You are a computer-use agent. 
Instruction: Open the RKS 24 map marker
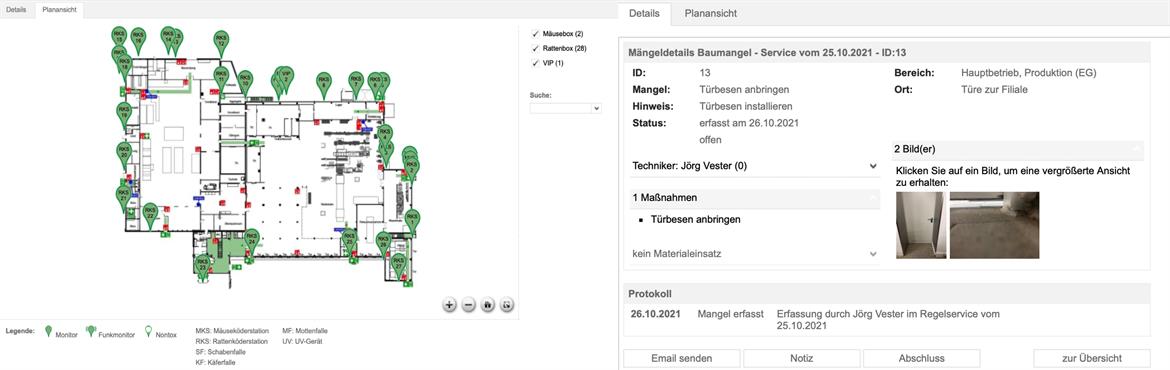(252, 241)
